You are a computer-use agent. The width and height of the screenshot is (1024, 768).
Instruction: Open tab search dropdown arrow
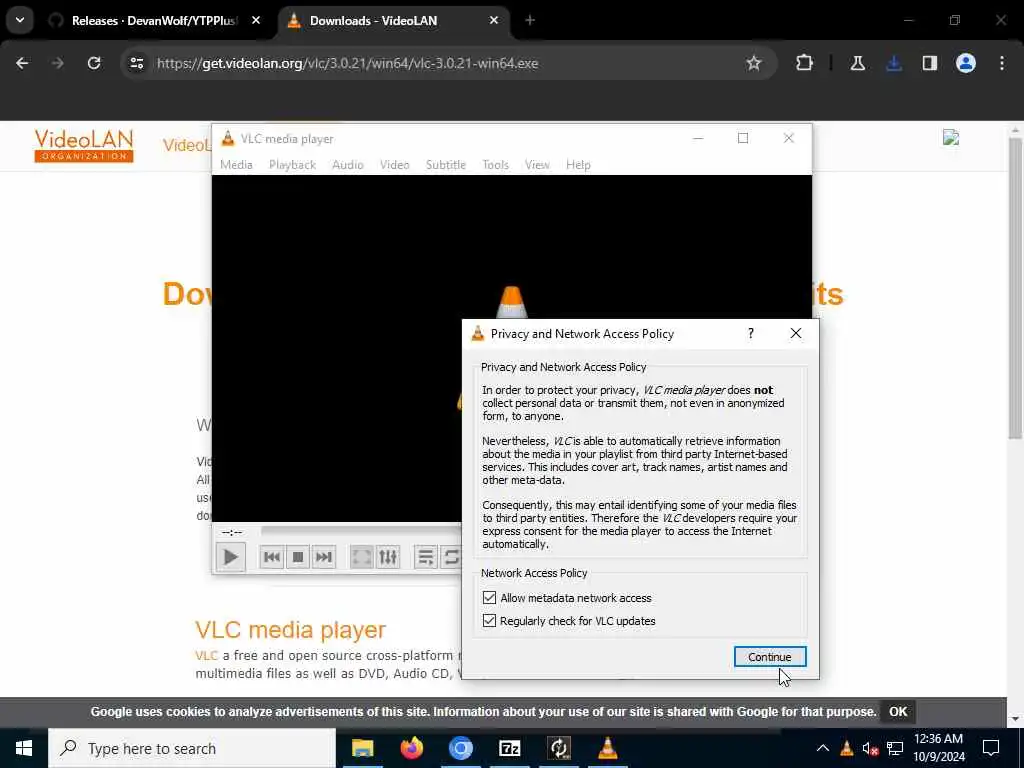click(x=20, y=20)
